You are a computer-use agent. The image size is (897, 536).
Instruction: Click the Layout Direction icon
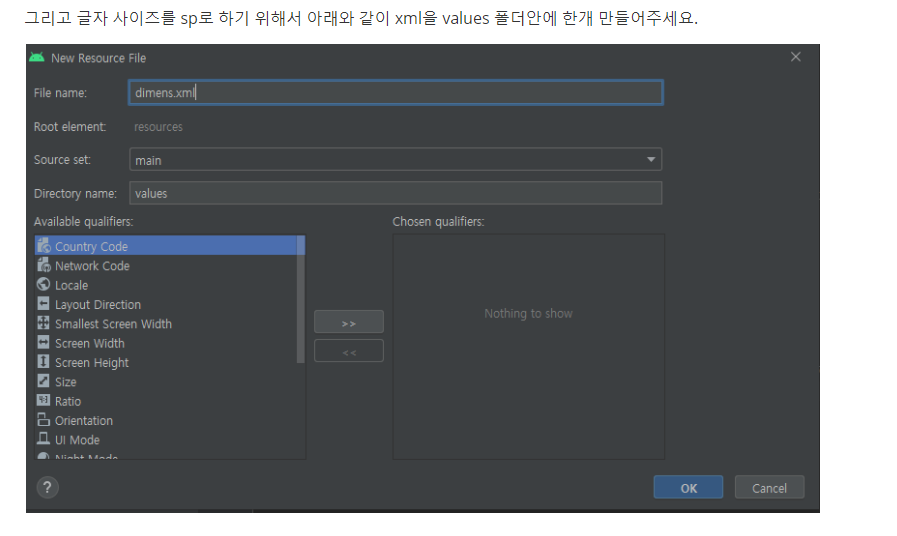click(x=43, y=304)
